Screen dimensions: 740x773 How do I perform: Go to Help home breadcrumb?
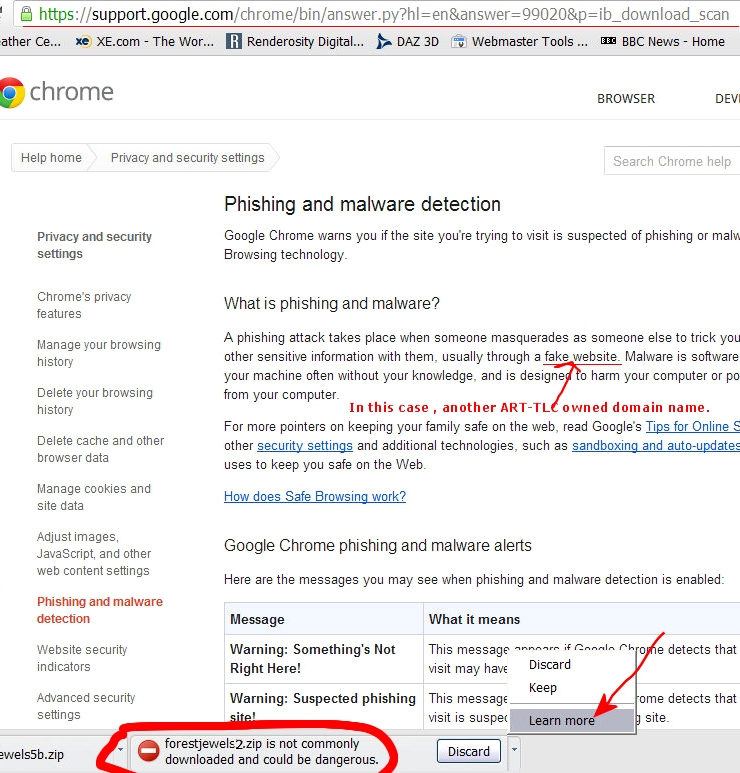tap(51, 158)
